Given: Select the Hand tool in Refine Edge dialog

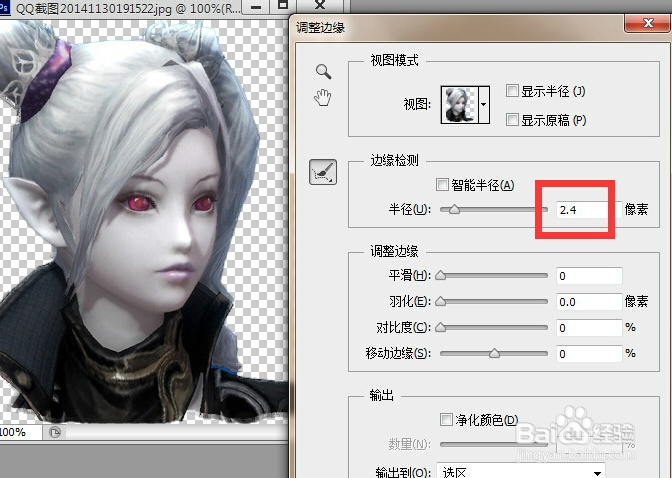Looking at the screenshot, I should (x=323, y=97).
